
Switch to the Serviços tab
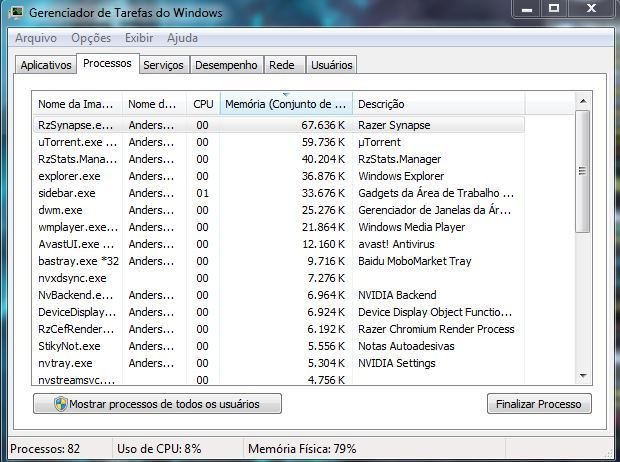tap(163, 65)
